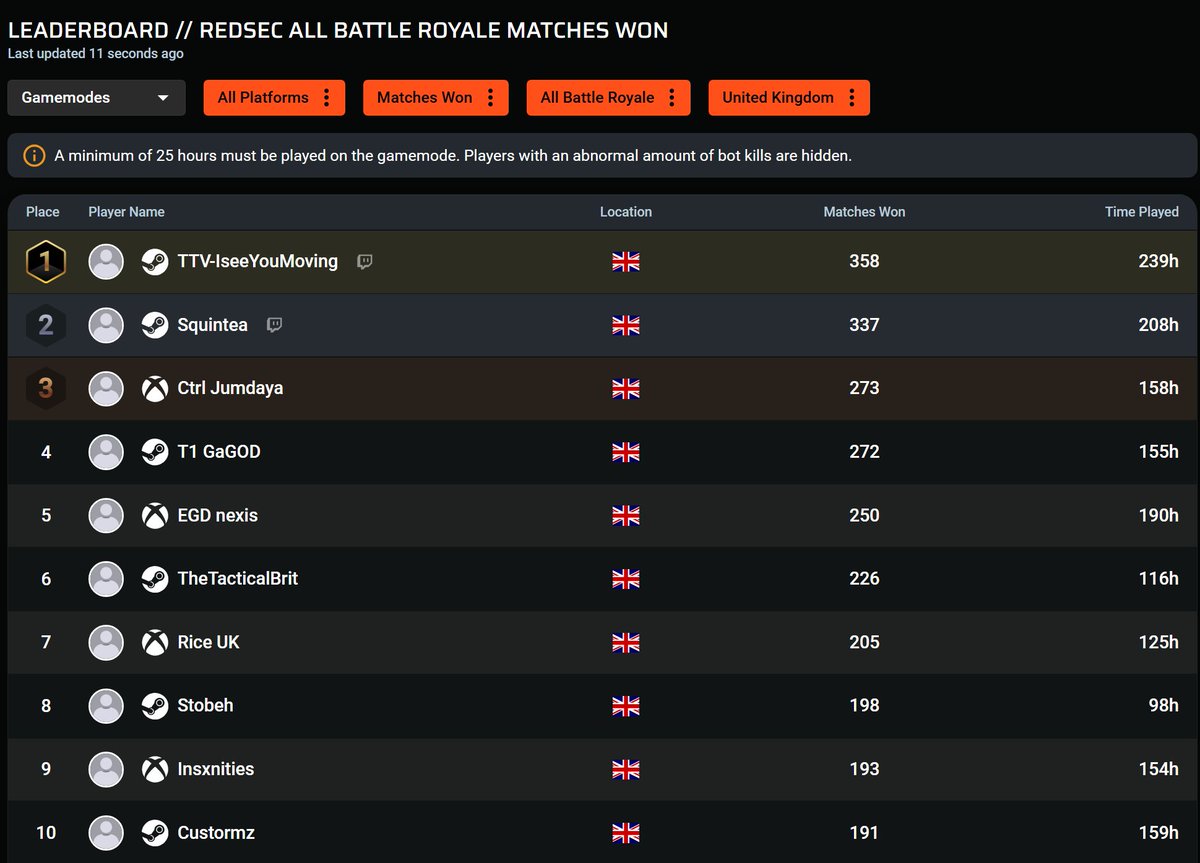Image resolution: width=1200 pixels, height=863 pixels.
Task: Open player profile TTV-IseeYouMoving
Action: (258, 262)
